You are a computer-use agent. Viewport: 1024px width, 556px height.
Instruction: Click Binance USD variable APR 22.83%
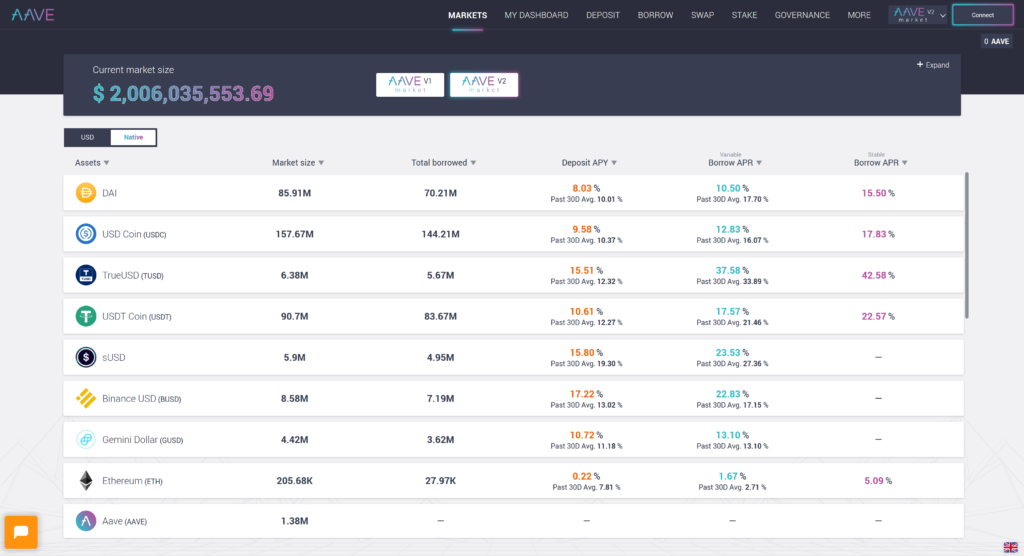click(732, 393)
